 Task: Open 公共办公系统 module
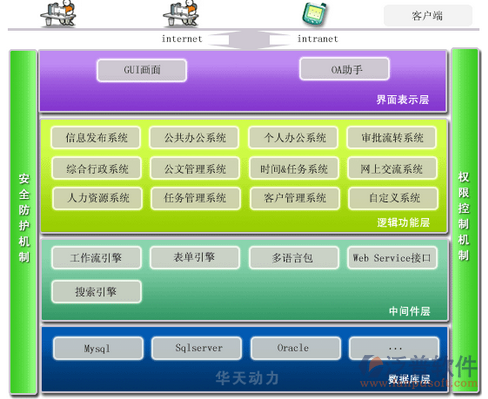click(194, 137)
